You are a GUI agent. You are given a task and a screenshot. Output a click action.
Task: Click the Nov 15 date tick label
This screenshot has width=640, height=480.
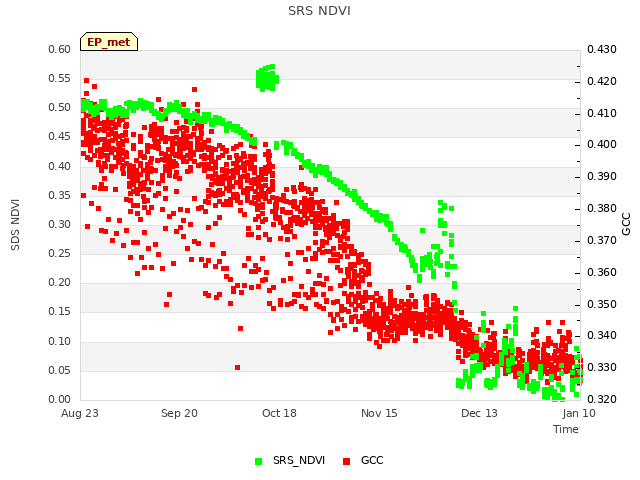379,413
